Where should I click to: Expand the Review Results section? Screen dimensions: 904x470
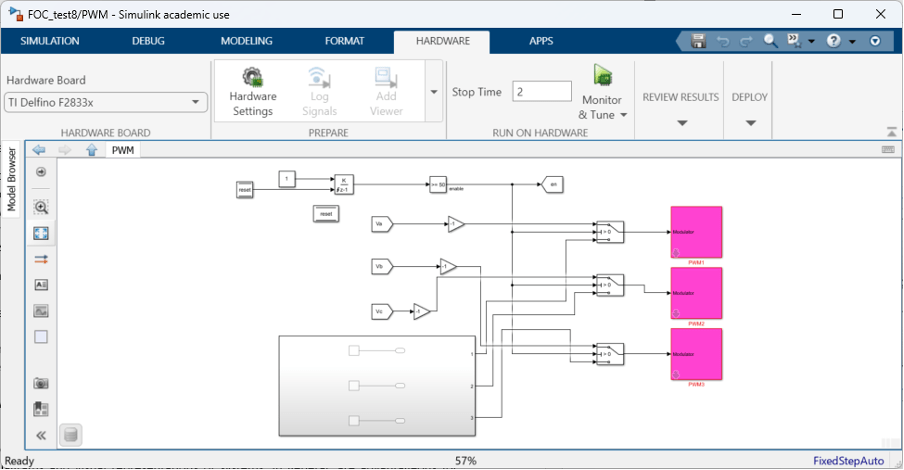click(x=681, y=123)
